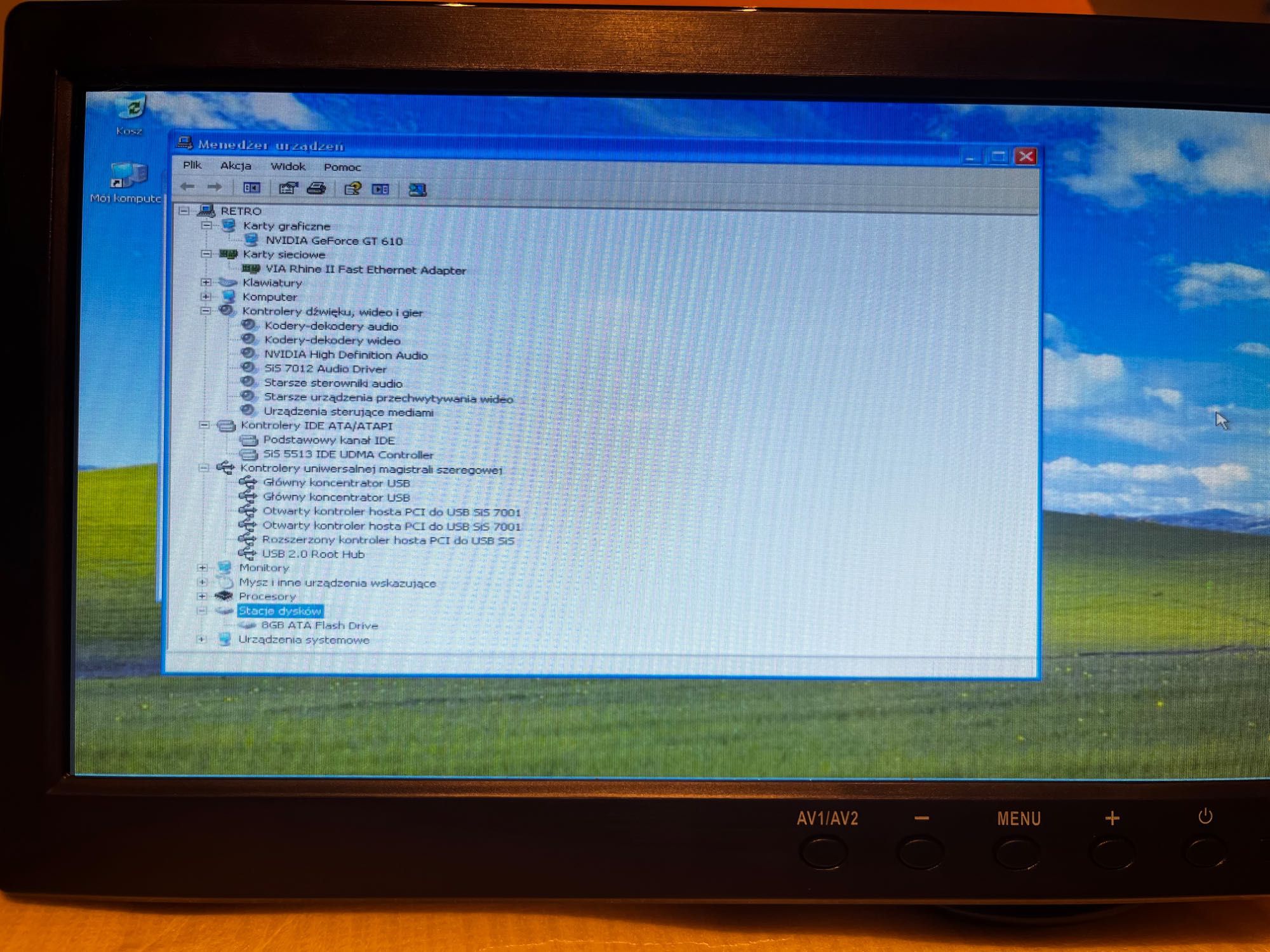Click the Stacje dysków label
This screenshot has width=1270, height=952.
point(280,611)
